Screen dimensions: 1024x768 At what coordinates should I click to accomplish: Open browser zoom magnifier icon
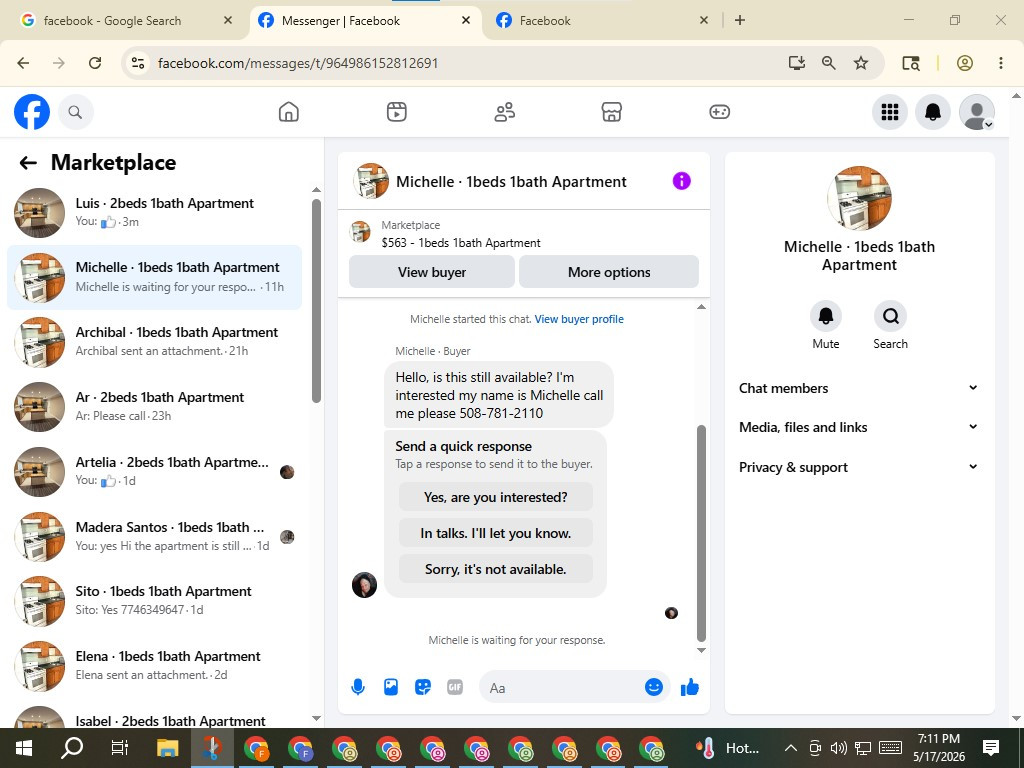pos(828,63)
